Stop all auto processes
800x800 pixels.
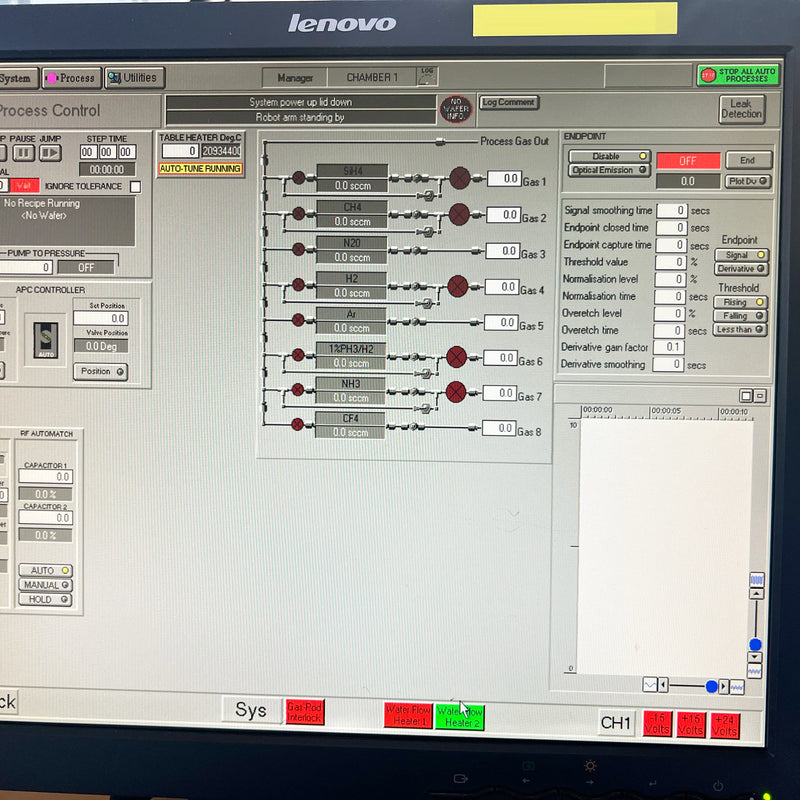coord(738,75)
